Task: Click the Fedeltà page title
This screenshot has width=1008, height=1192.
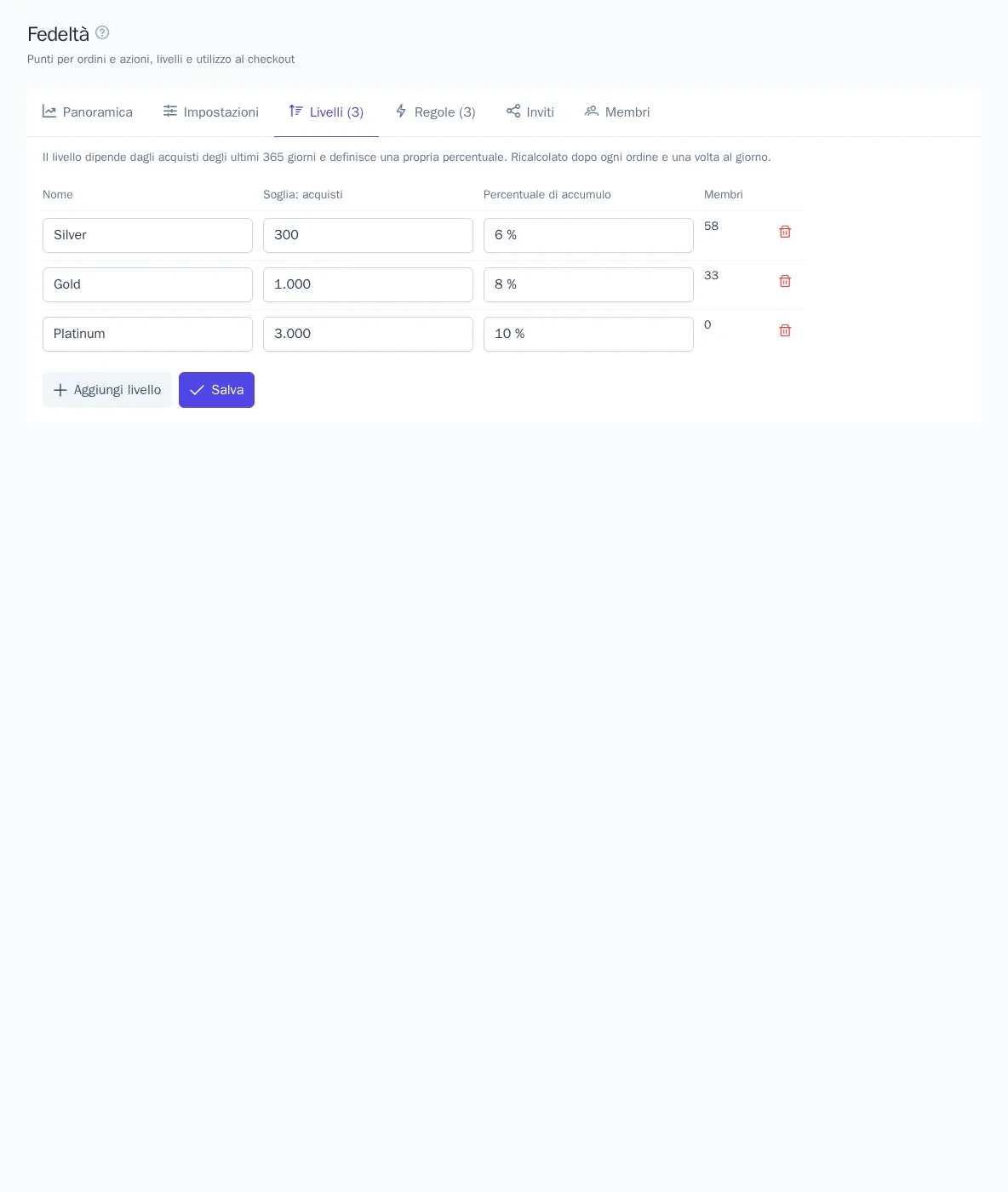Action: pyautogui.click(x=58, y=34)
